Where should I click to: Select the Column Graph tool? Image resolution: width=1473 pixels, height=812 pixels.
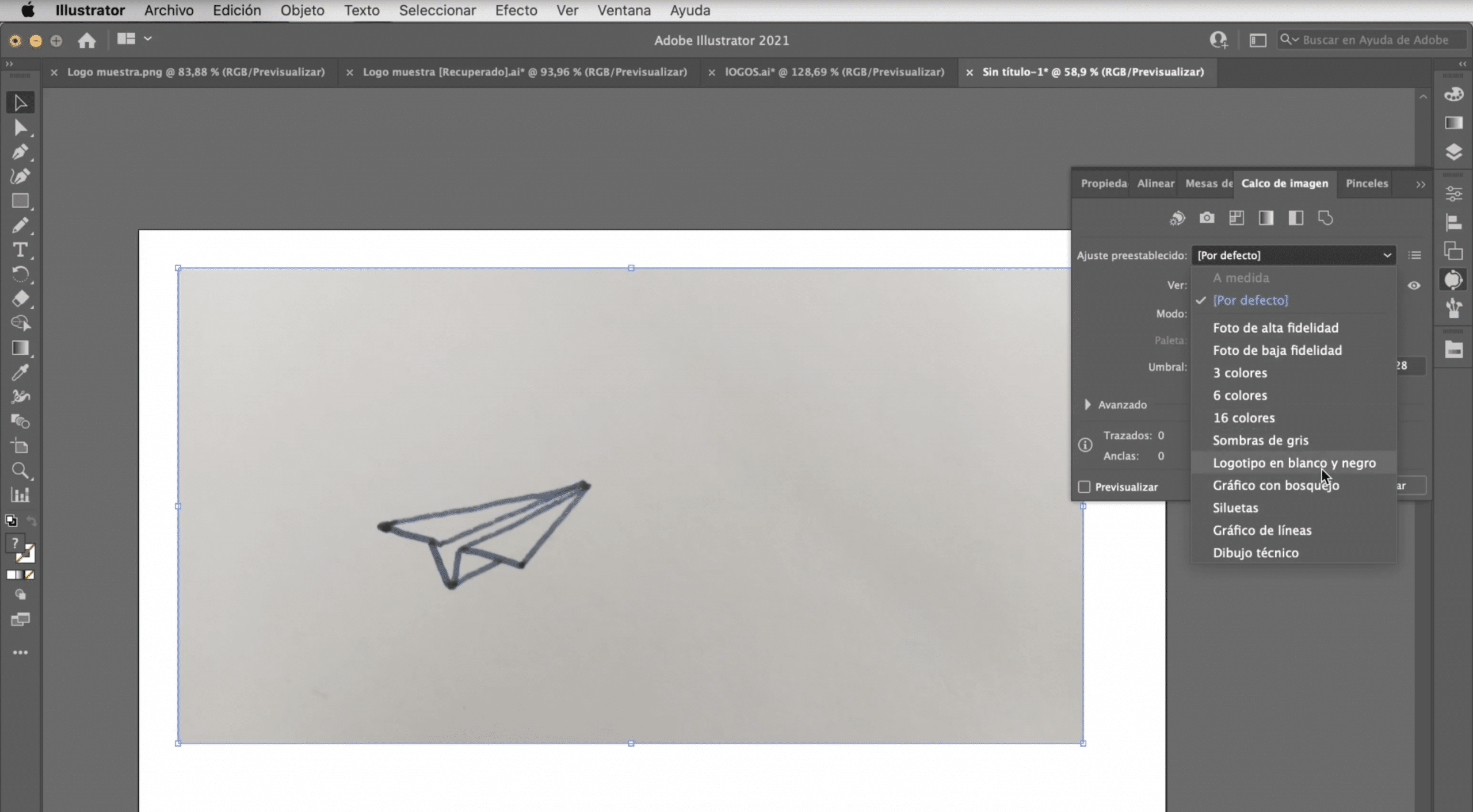(x=20, y=495)
